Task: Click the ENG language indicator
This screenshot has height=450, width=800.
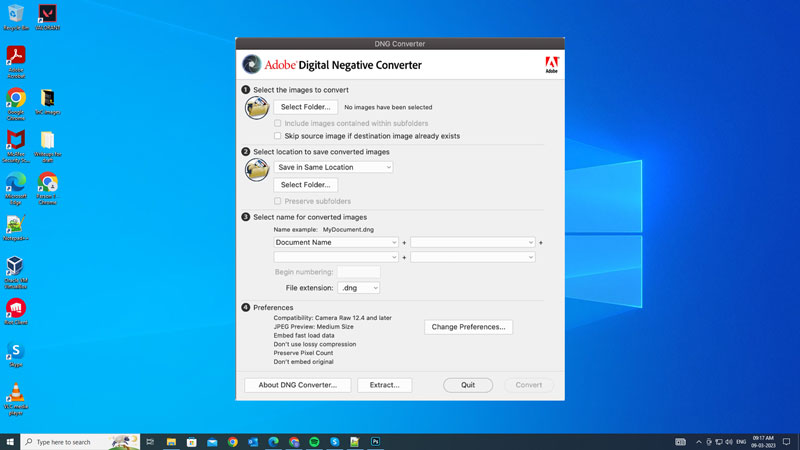Action: click(741, 442)
